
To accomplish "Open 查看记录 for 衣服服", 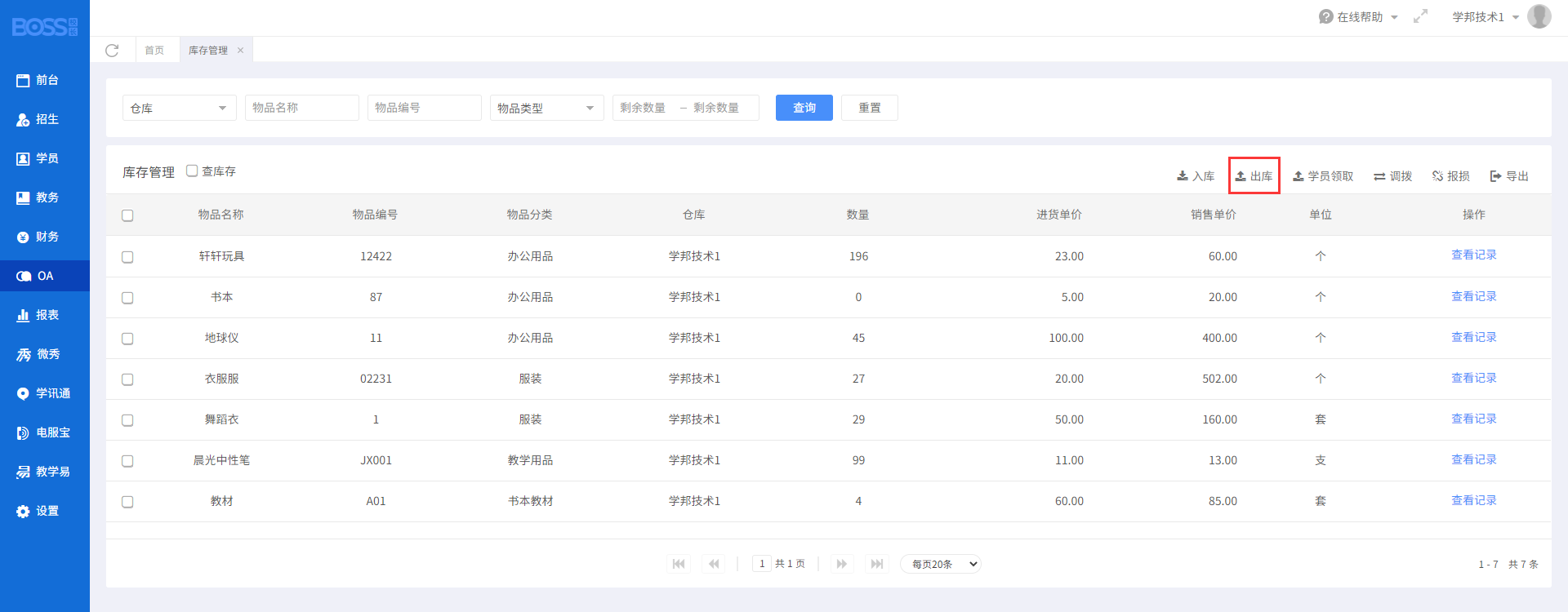I will point(1474,379).
